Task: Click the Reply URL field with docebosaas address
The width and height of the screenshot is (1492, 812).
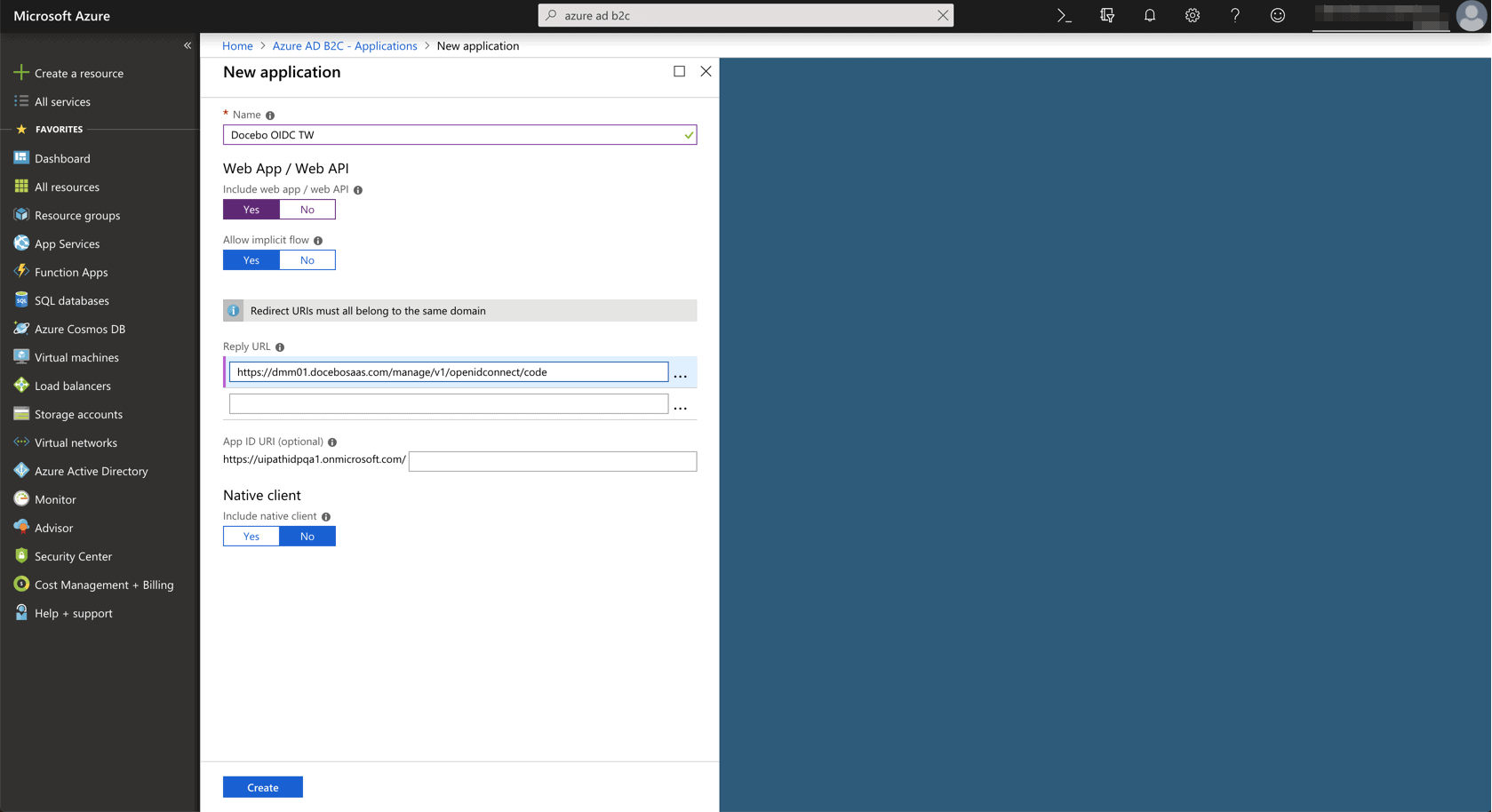Action: coord(449,372)
